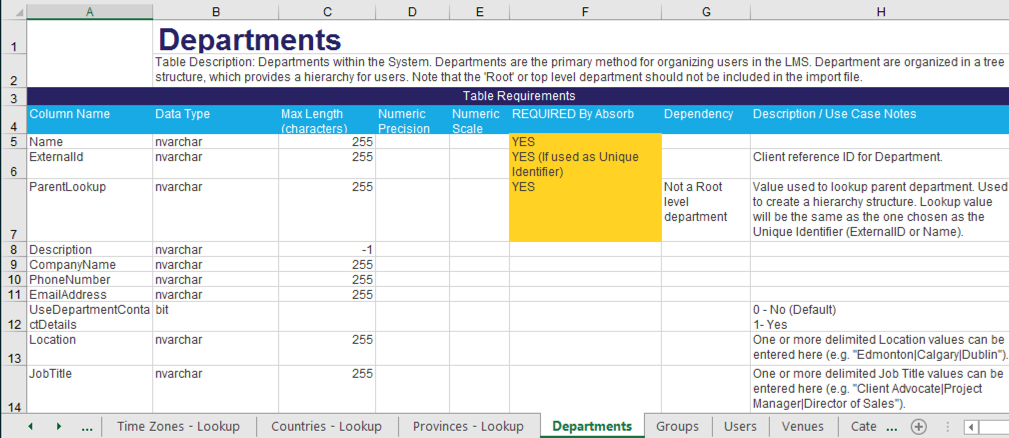
Task: Click the ExternalId cell
Action: coord(89,163)
